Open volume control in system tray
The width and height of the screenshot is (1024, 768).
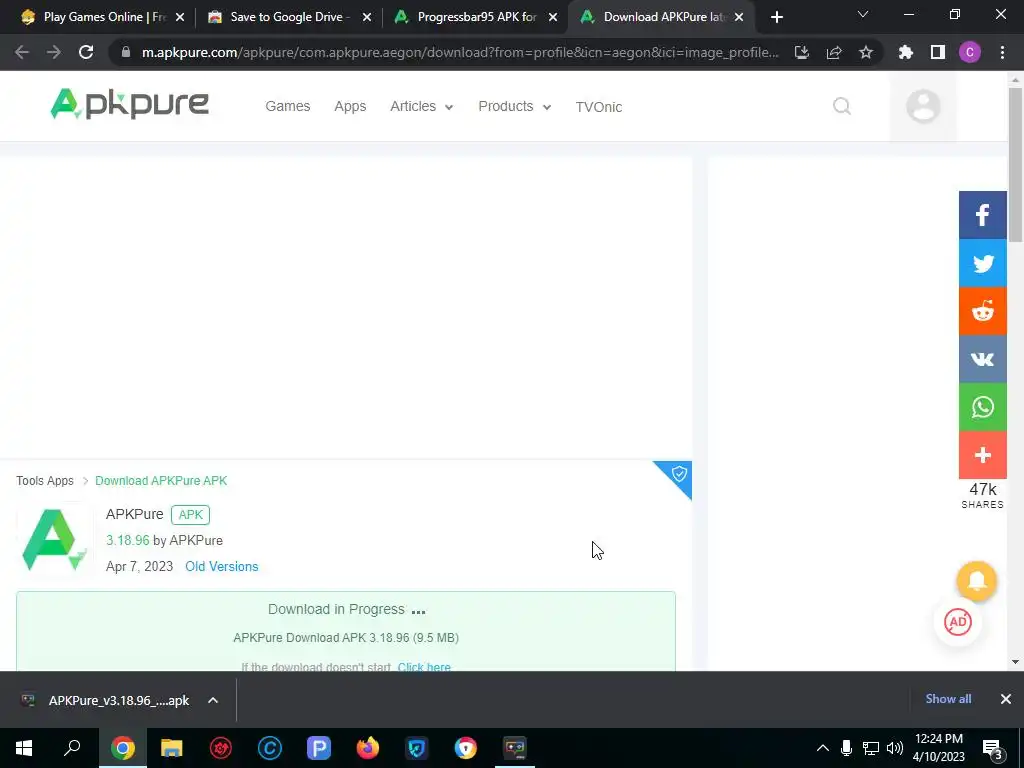(x=895, y=748)
